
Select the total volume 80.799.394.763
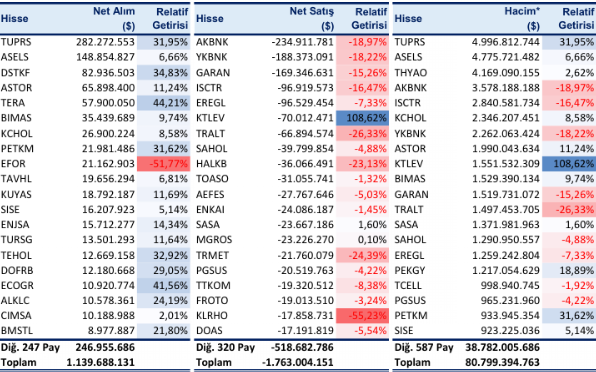click(502, 362)
